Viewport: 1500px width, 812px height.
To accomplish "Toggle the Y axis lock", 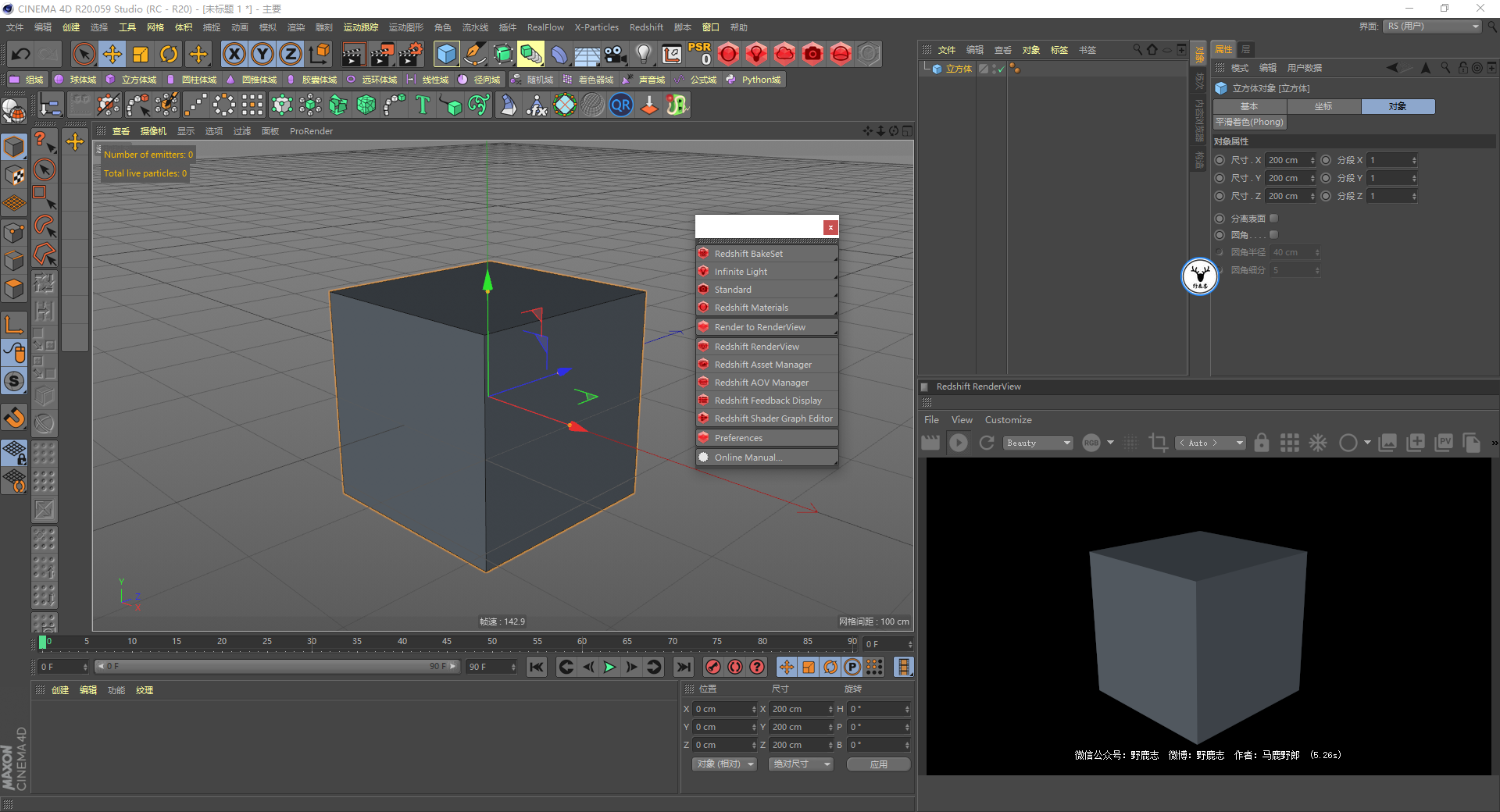I will pos(262,54).
